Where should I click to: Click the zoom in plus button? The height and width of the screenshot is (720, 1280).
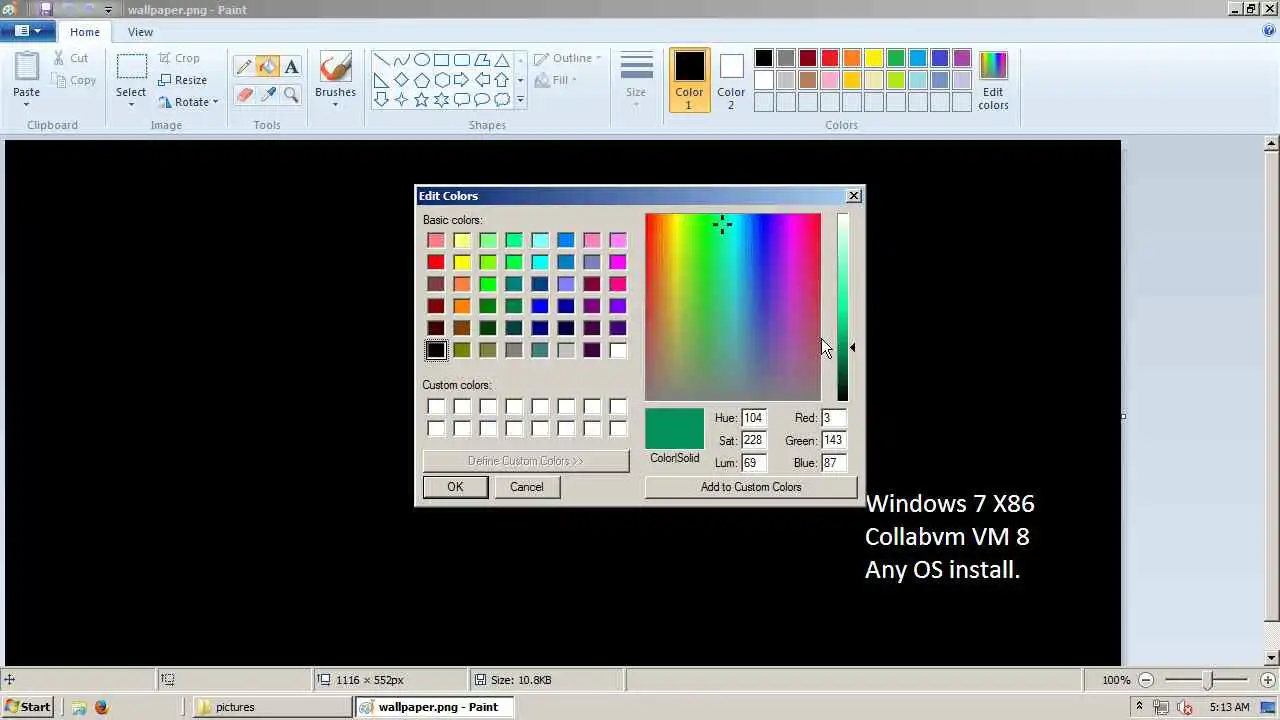tap(1267, 680)
